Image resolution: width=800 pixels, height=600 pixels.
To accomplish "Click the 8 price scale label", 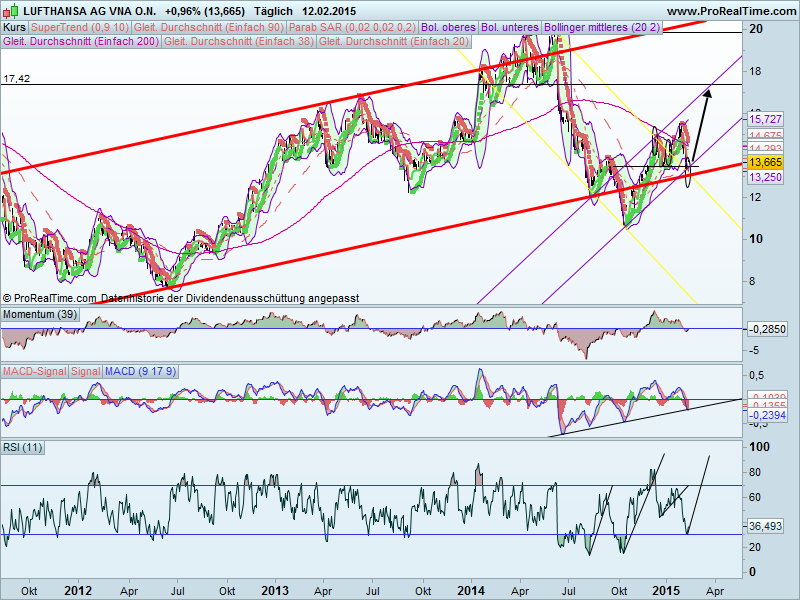I will tap(753, 281).
